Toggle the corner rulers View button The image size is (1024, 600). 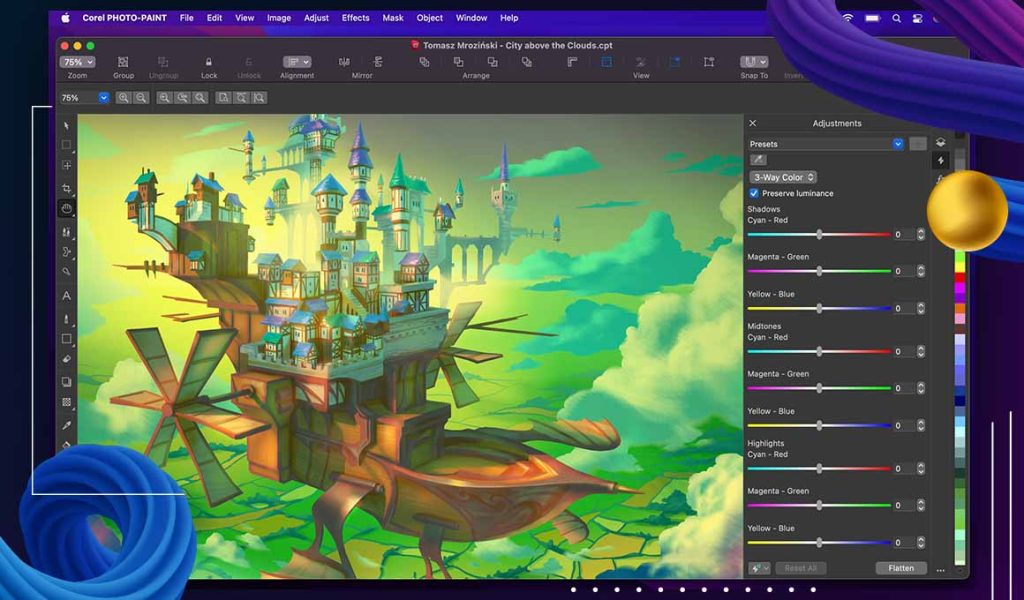[x=572, y=62]
